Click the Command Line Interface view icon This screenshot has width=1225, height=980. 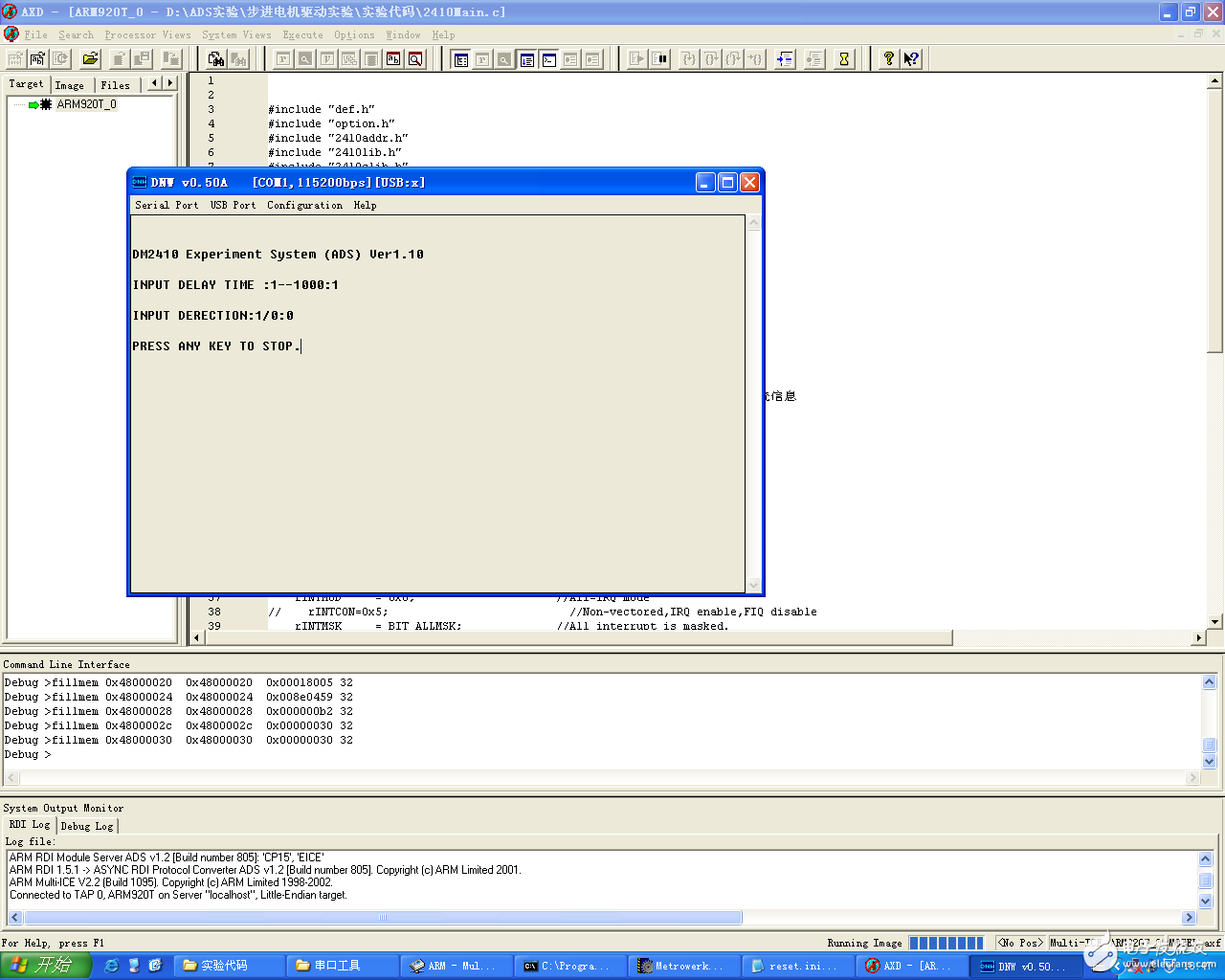tap(549, 59)
